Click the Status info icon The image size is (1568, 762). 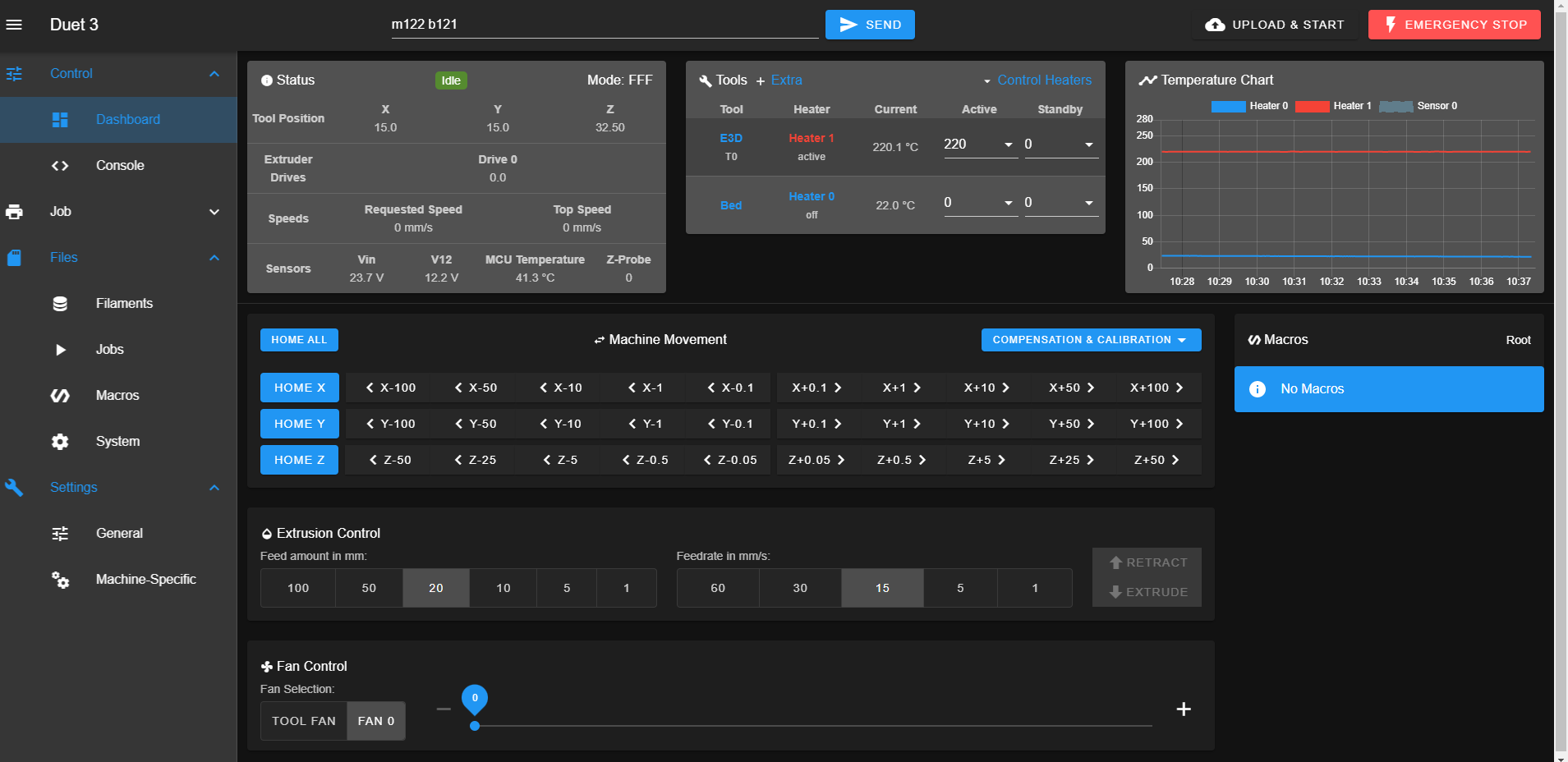pos(267,80)
